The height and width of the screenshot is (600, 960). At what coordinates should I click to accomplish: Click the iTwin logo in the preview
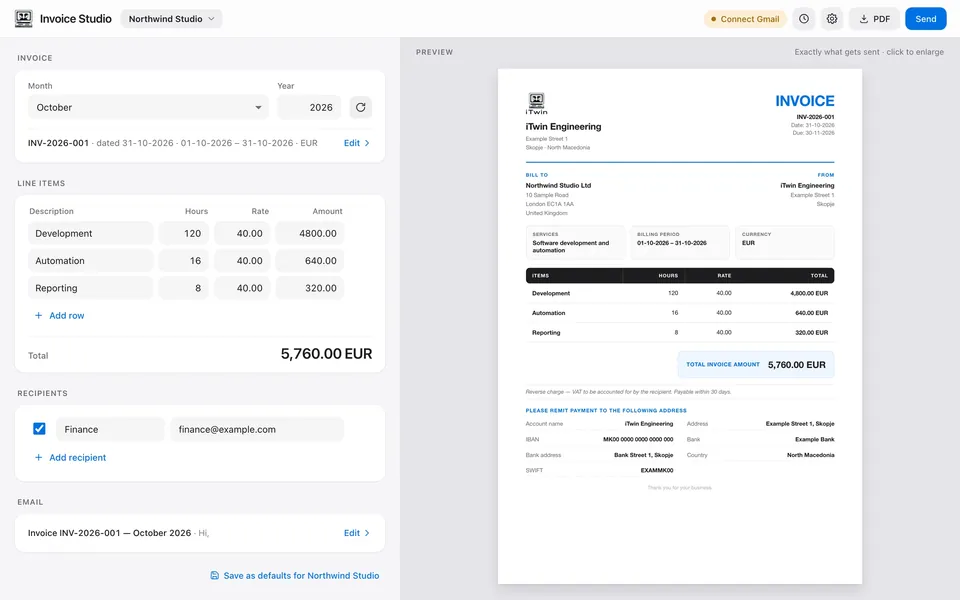[x=536, y=103]
